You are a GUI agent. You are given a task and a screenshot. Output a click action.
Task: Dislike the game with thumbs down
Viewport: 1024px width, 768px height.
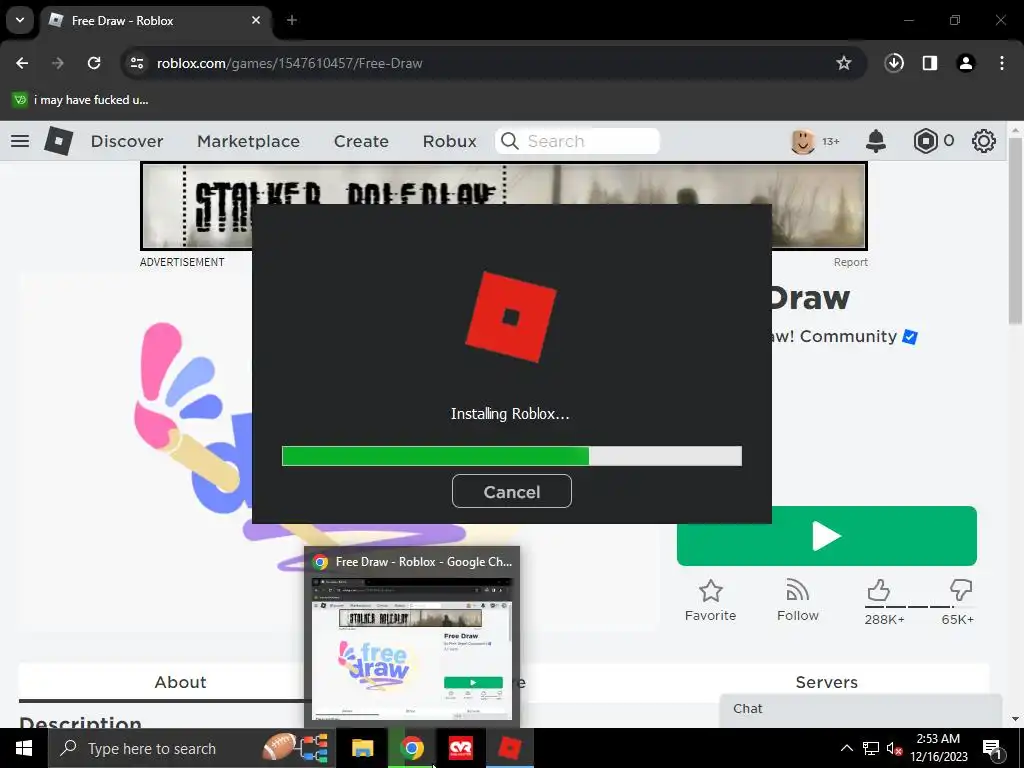(x=961, y=590)
